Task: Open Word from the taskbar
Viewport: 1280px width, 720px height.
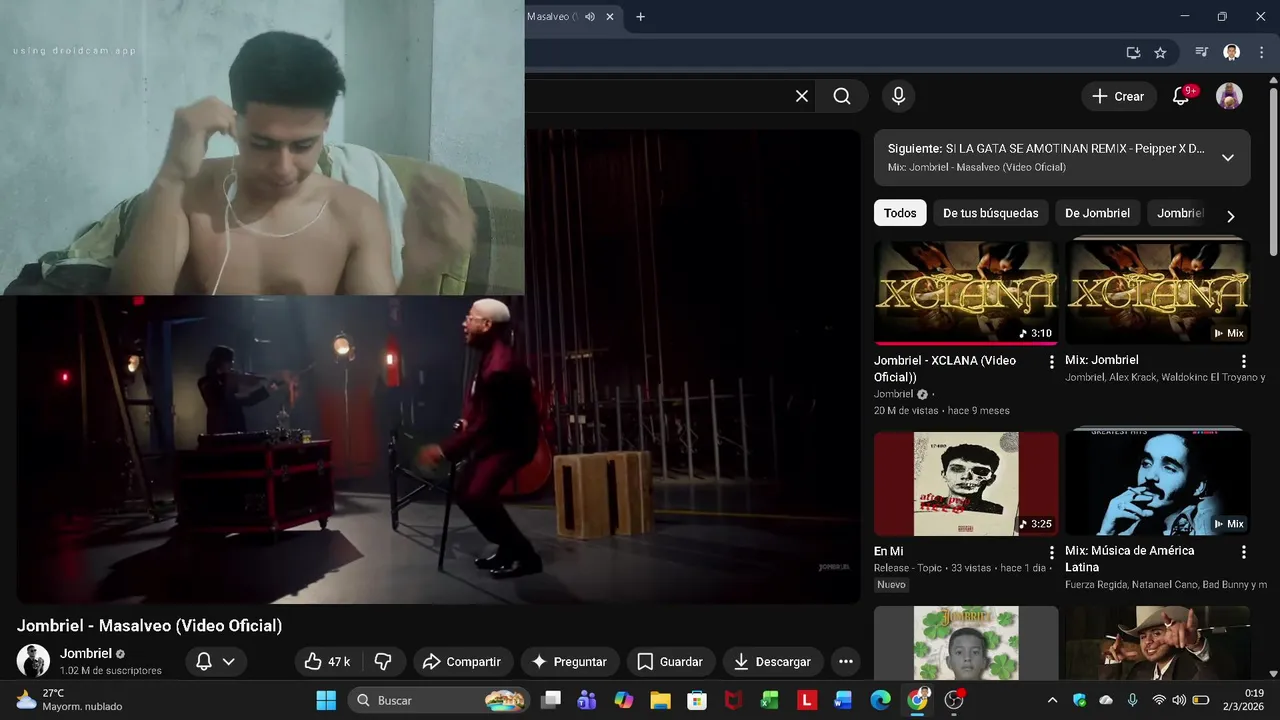Action: 843,700
